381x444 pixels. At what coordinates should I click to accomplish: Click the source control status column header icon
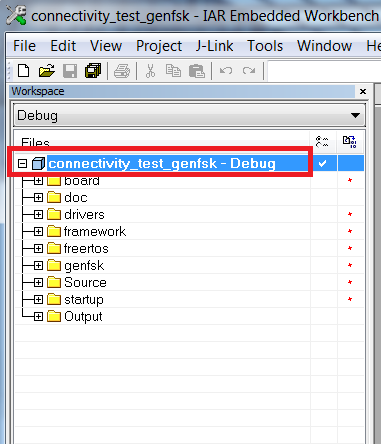(350, 142)
